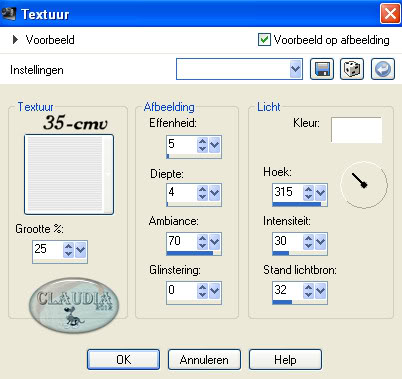Open the Diepte slider dropdown

(x=214, y=193)
